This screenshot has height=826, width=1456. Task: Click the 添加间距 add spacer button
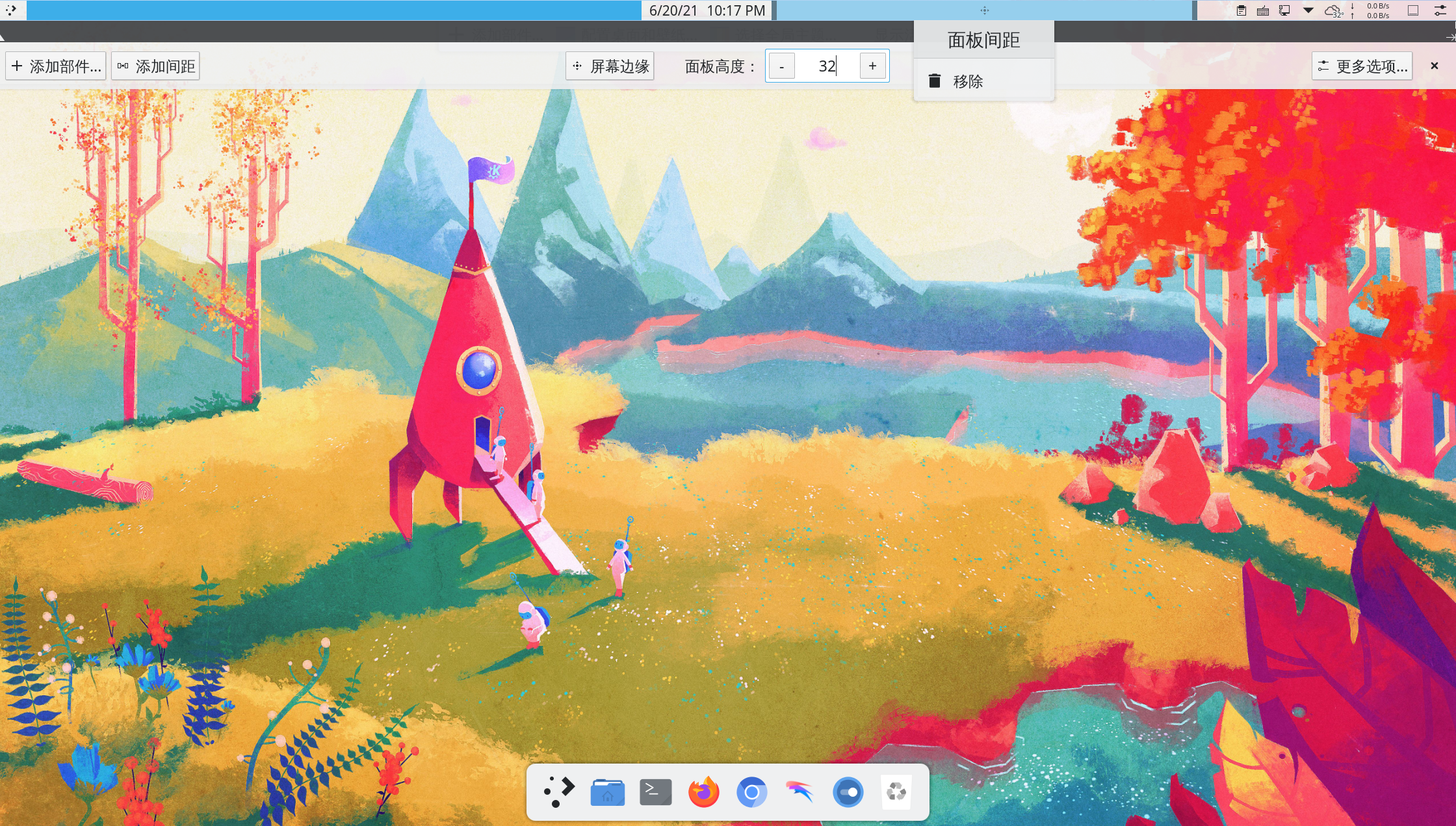(x=156, y=66)
